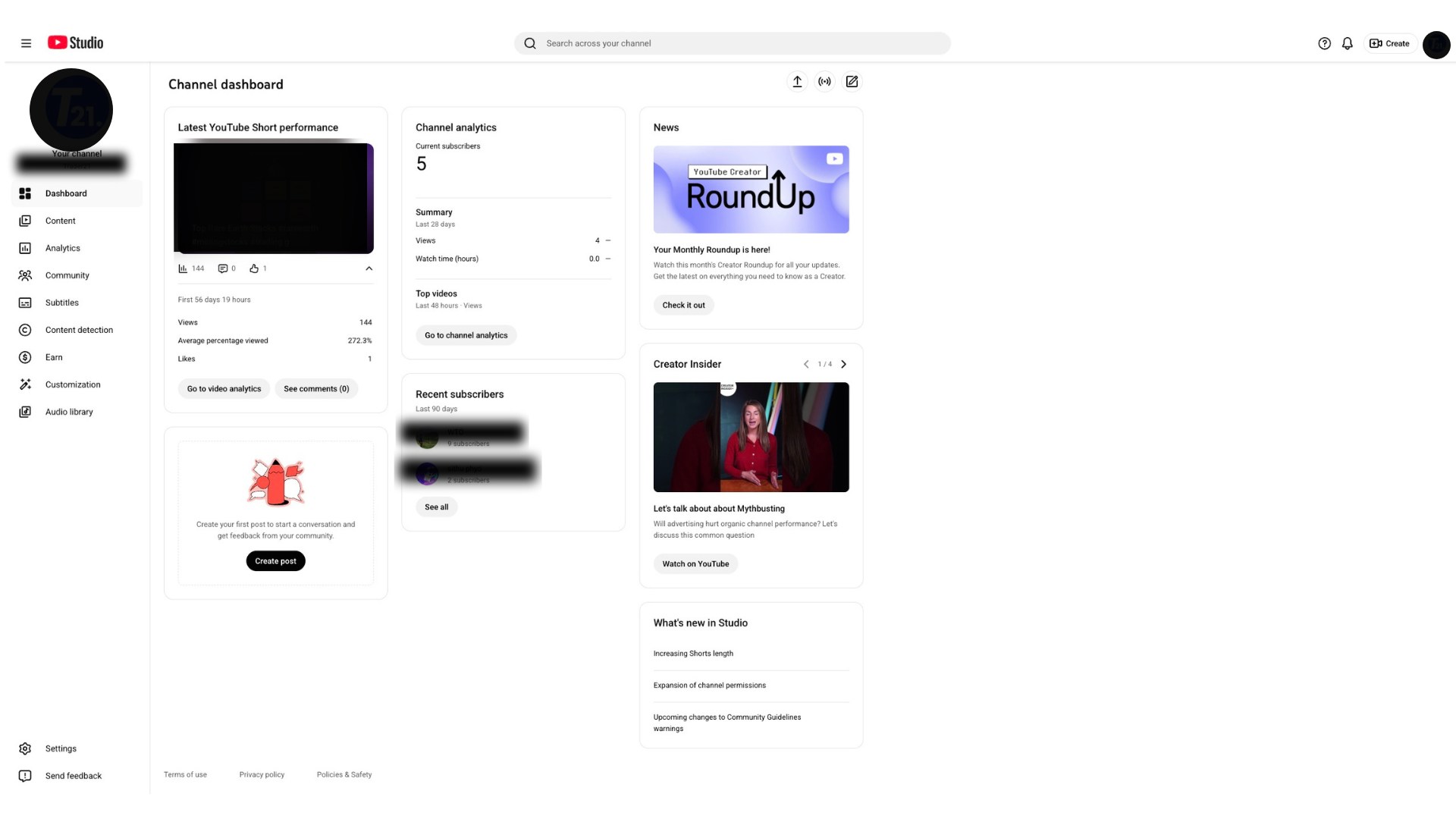Click the upload videos icon near Channel dashboard
This screenshot has width=1456, height=819.
pyautogui.click(x=797, y=81)
